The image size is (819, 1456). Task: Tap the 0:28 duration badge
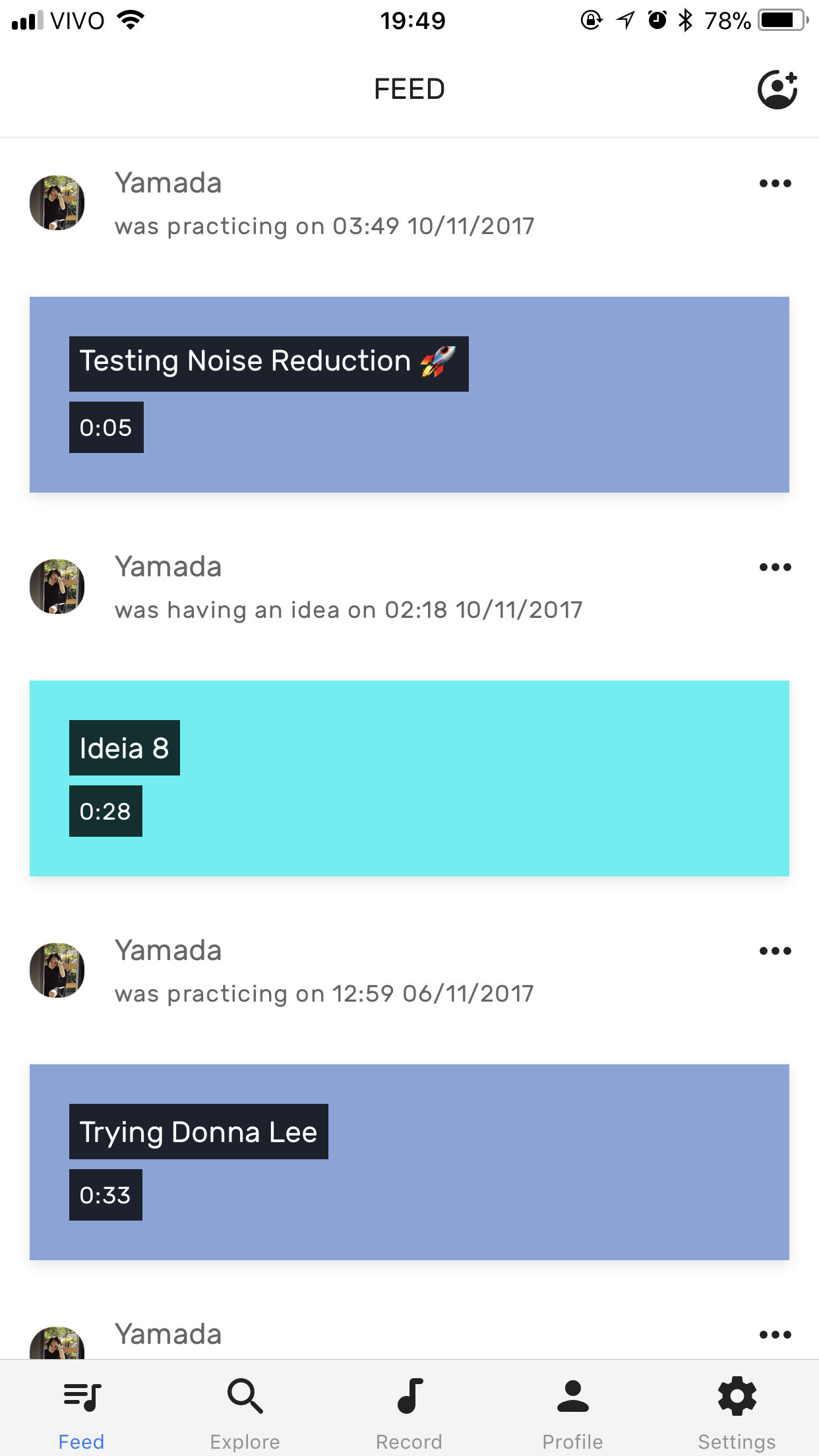(x=106, y=811)
